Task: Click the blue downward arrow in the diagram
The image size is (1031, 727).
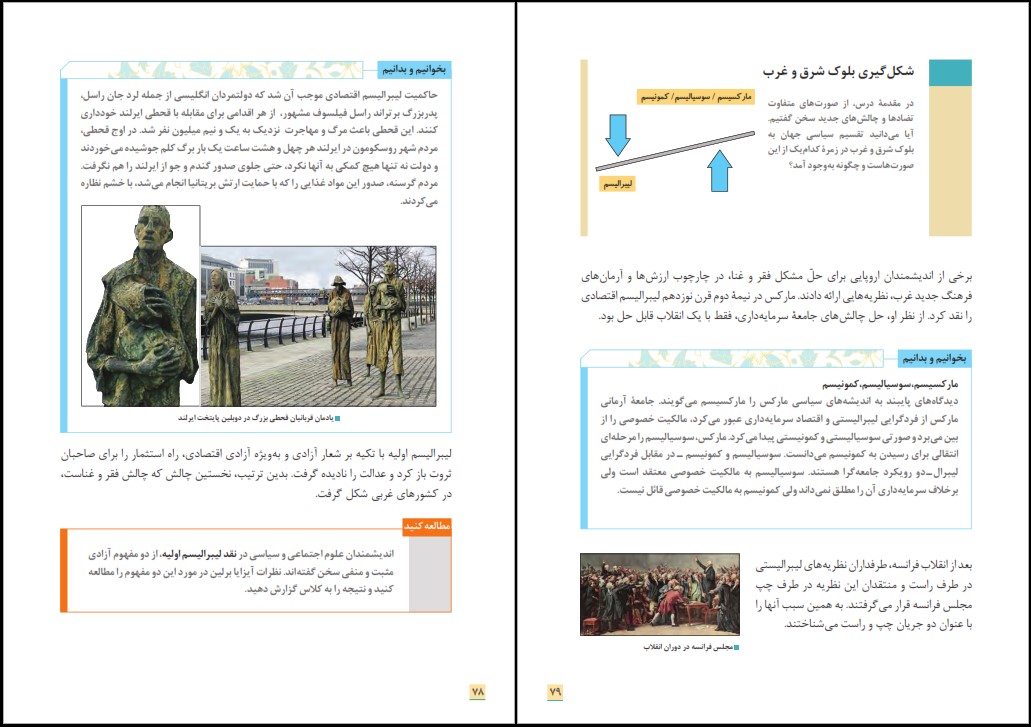Action: point(617,135)
